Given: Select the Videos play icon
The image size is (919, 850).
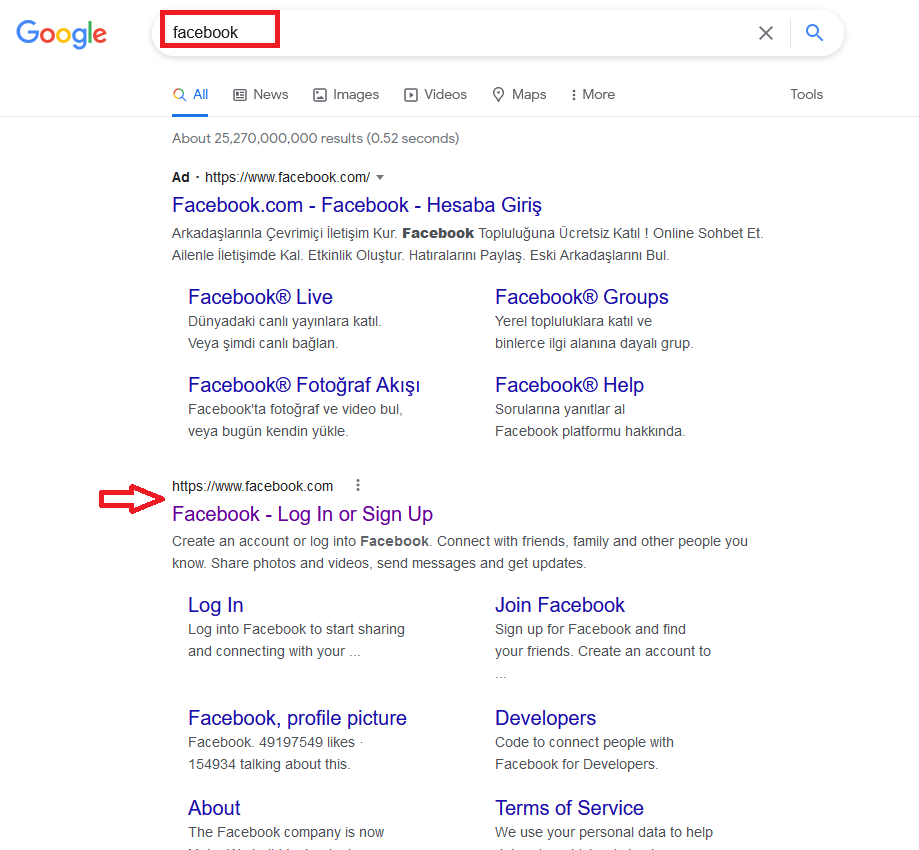Looking at the screenshot, I should point(410,94).
